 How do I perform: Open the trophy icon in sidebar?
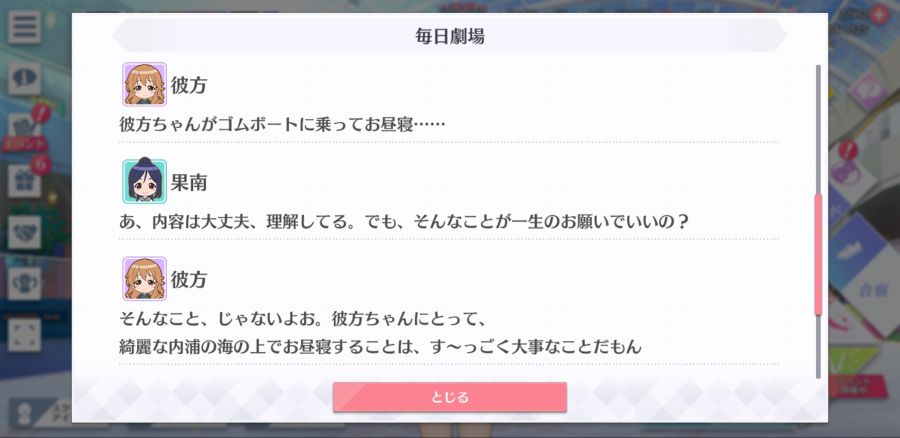coord(24,284)
